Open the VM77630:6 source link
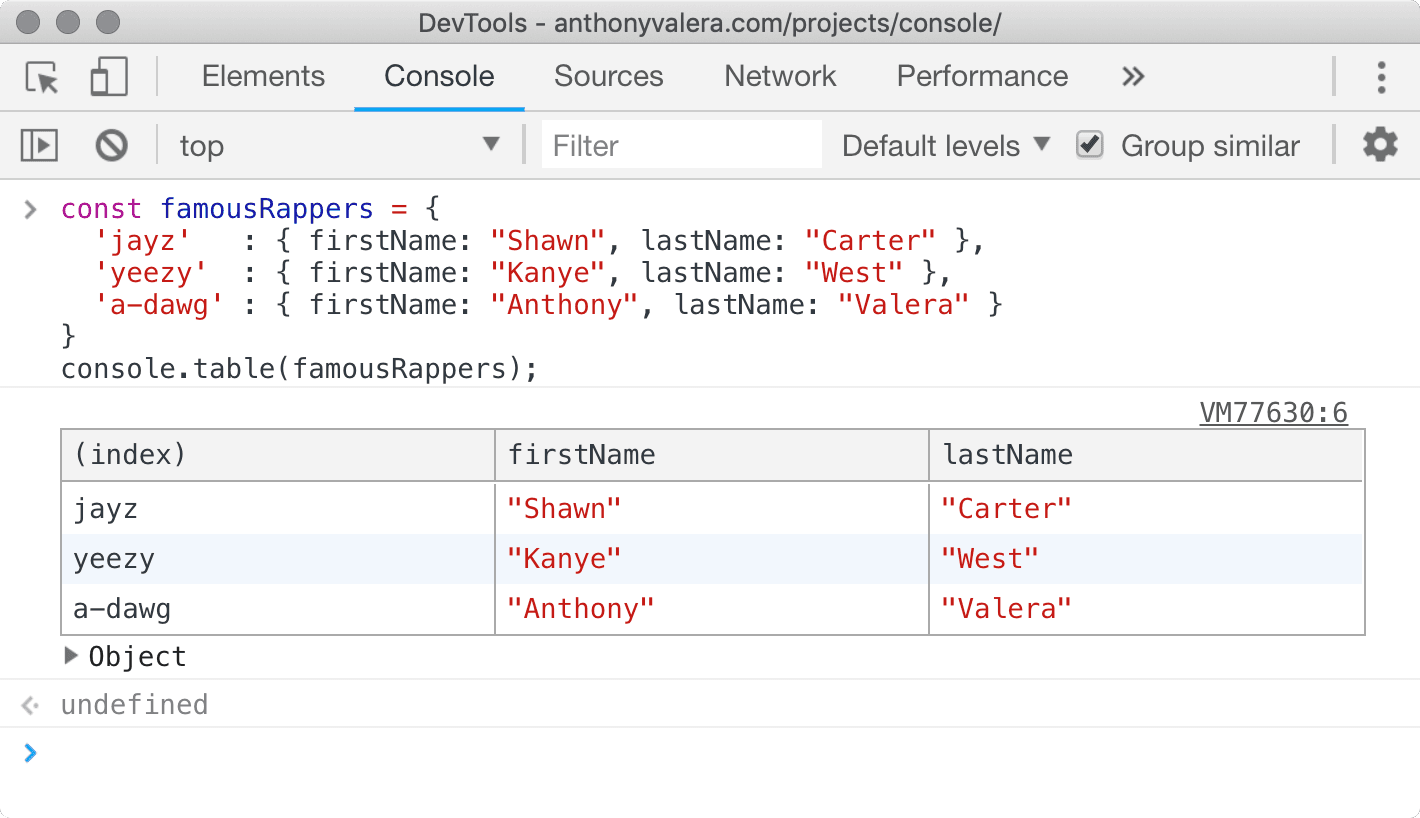 (1273, 412)
